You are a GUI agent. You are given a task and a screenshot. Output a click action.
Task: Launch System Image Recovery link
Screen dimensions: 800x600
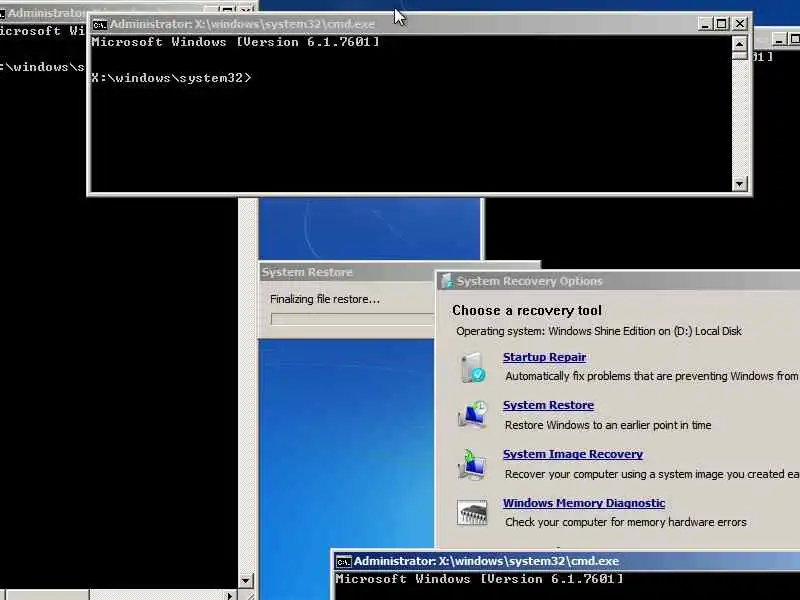pos(573,454)
